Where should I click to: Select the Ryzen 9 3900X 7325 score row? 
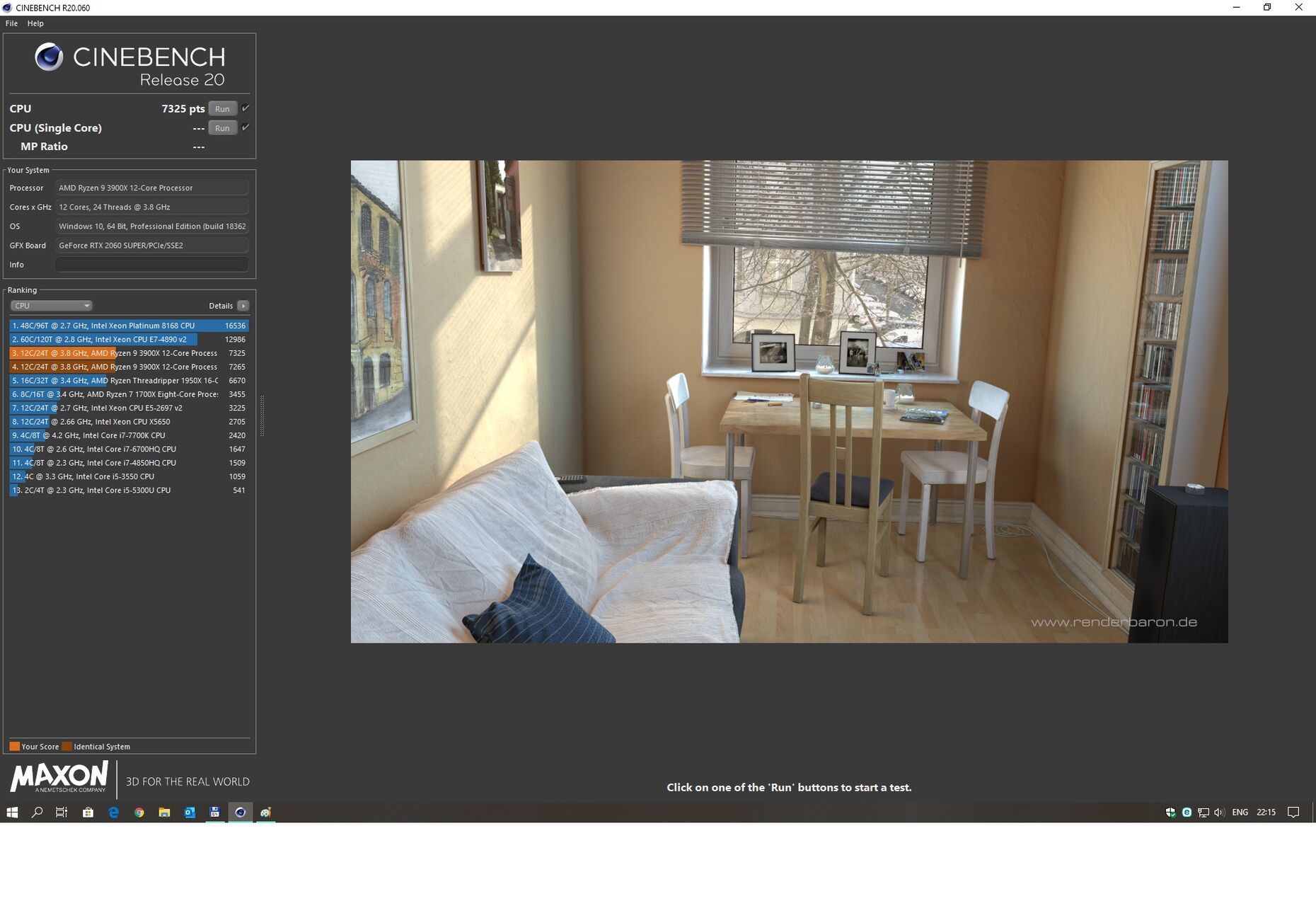tap(129, 353)
